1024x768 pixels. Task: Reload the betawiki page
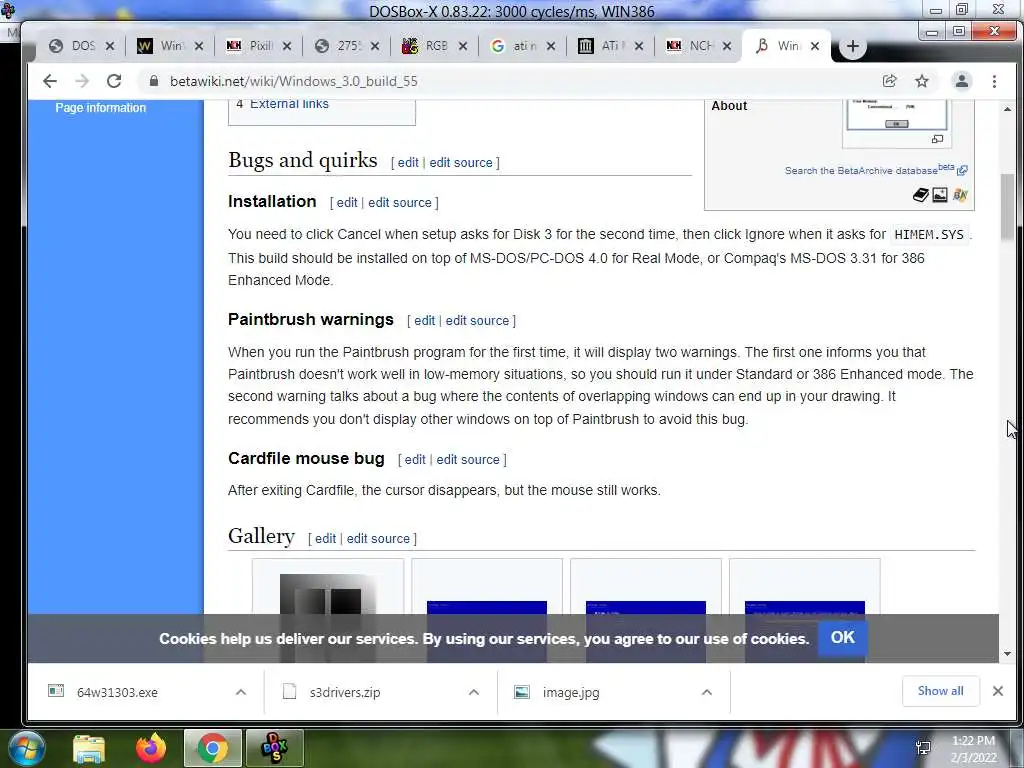point(114,81)
